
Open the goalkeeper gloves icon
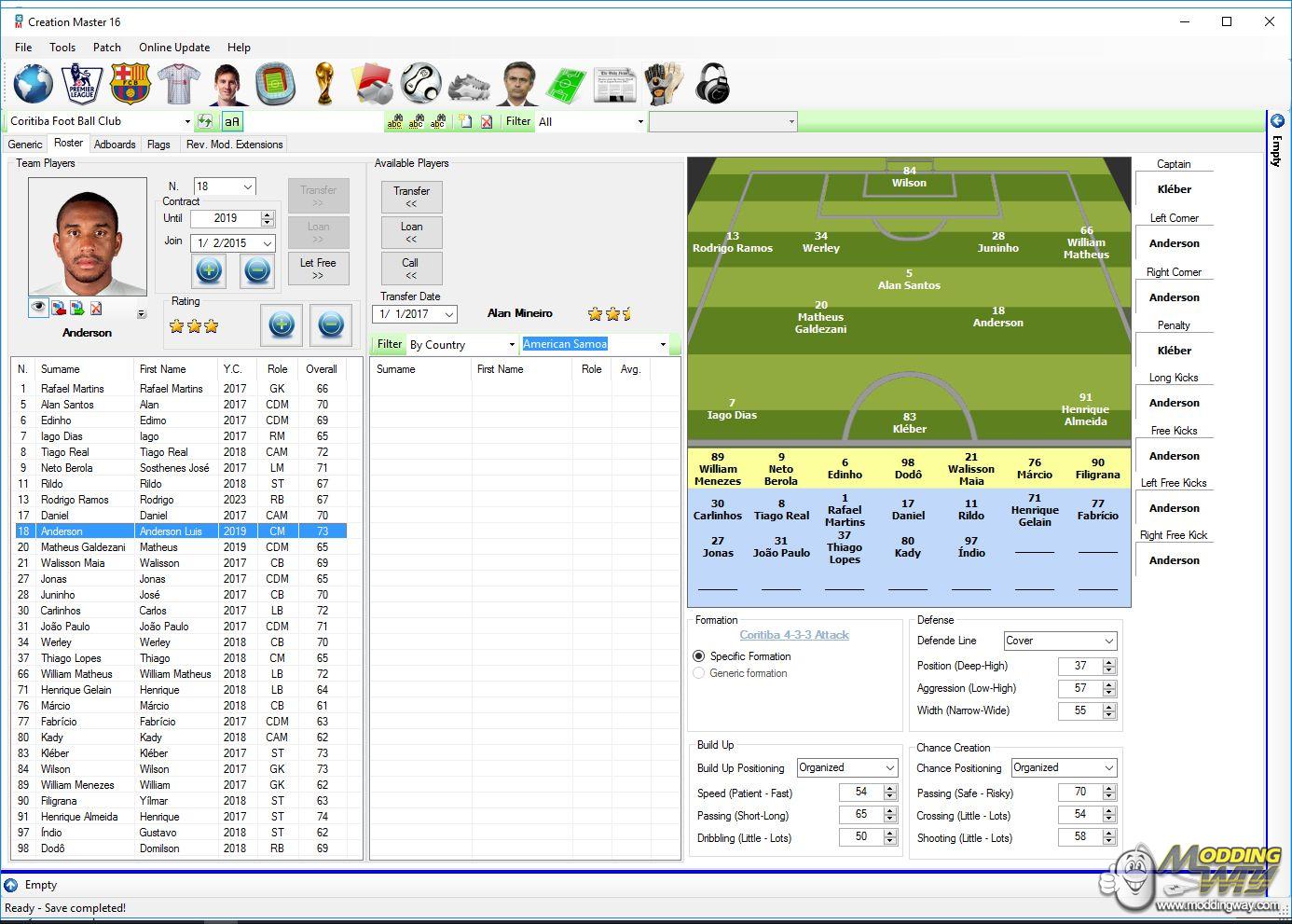pyautogui.click(x=663, y=83)
